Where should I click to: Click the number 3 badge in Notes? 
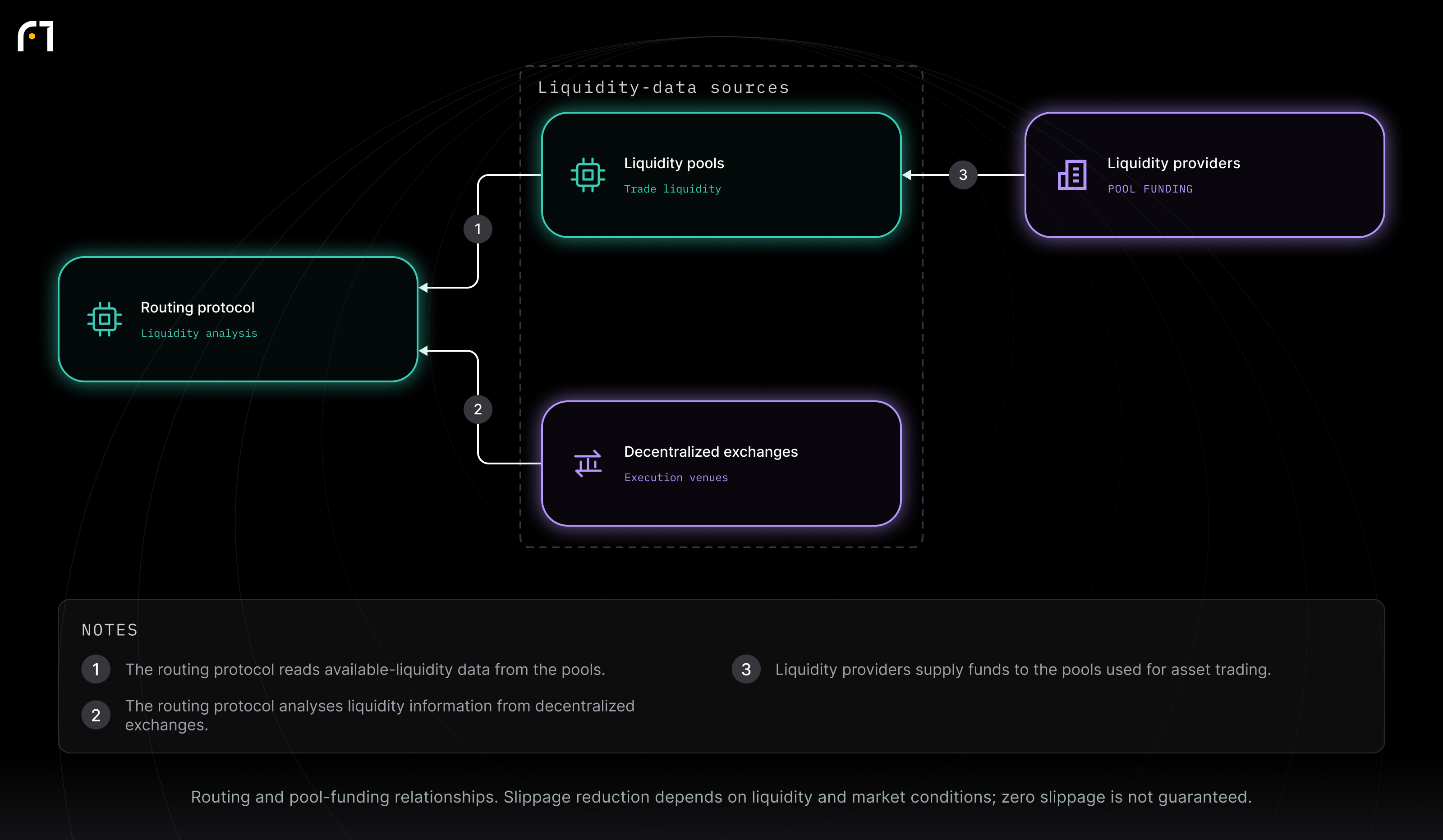745,669
